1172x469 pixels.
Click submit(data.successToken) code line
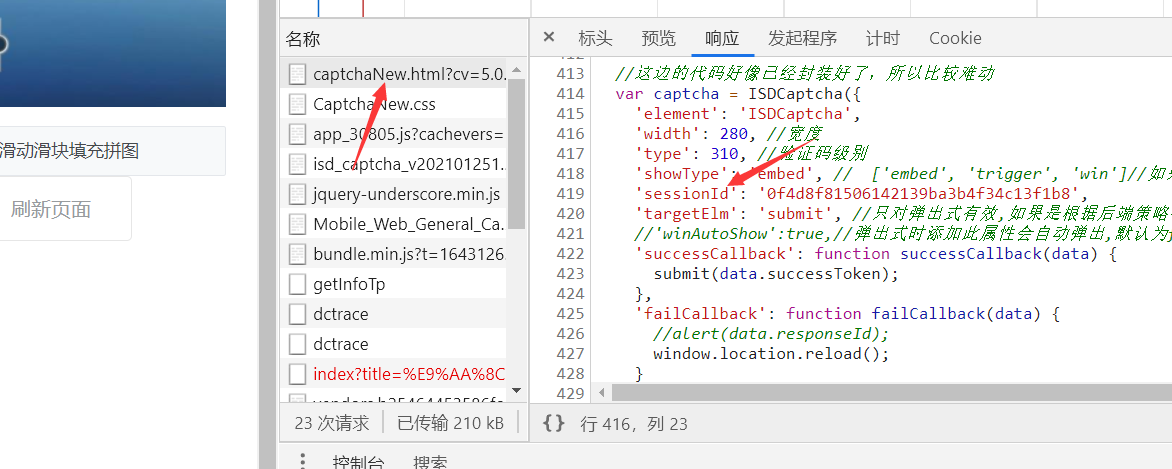click(776, 274)
